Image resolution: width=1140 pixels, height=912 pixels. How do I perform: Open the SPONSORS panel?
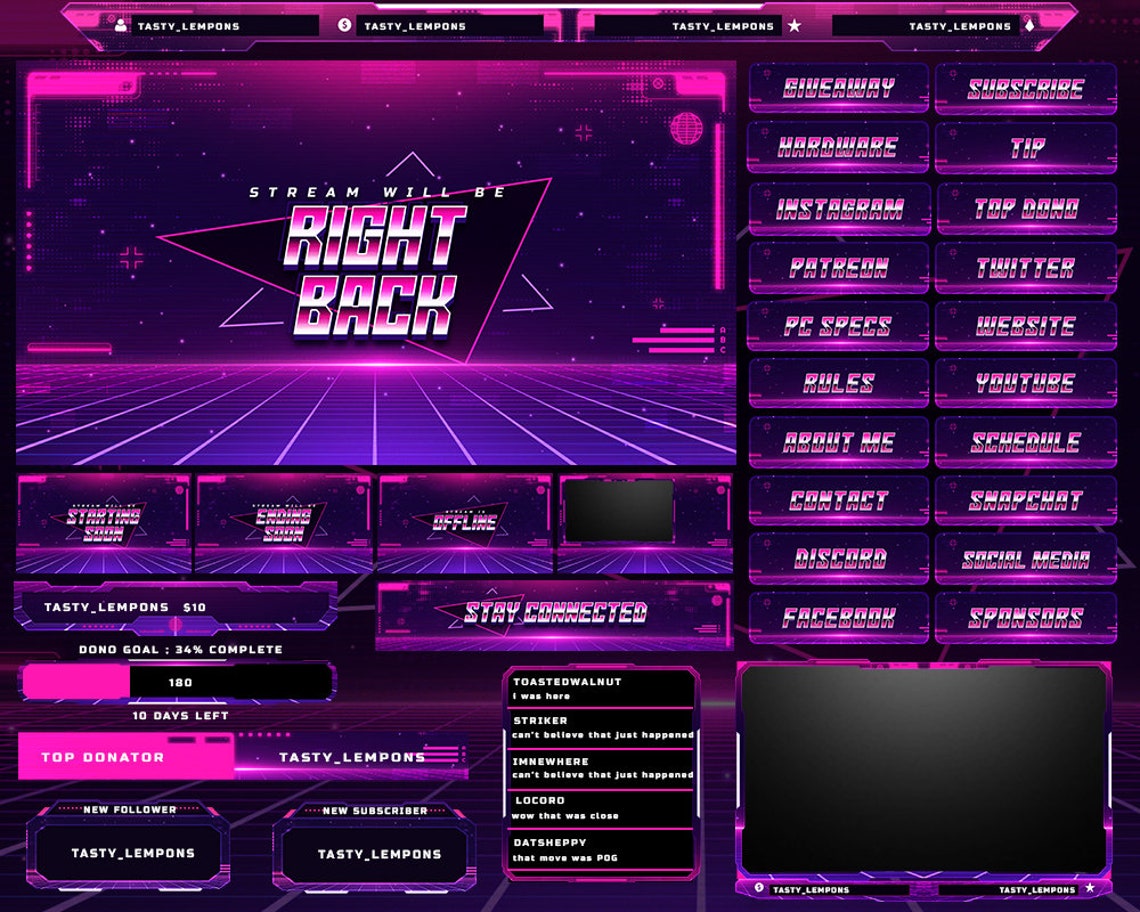coord(1027,615)
